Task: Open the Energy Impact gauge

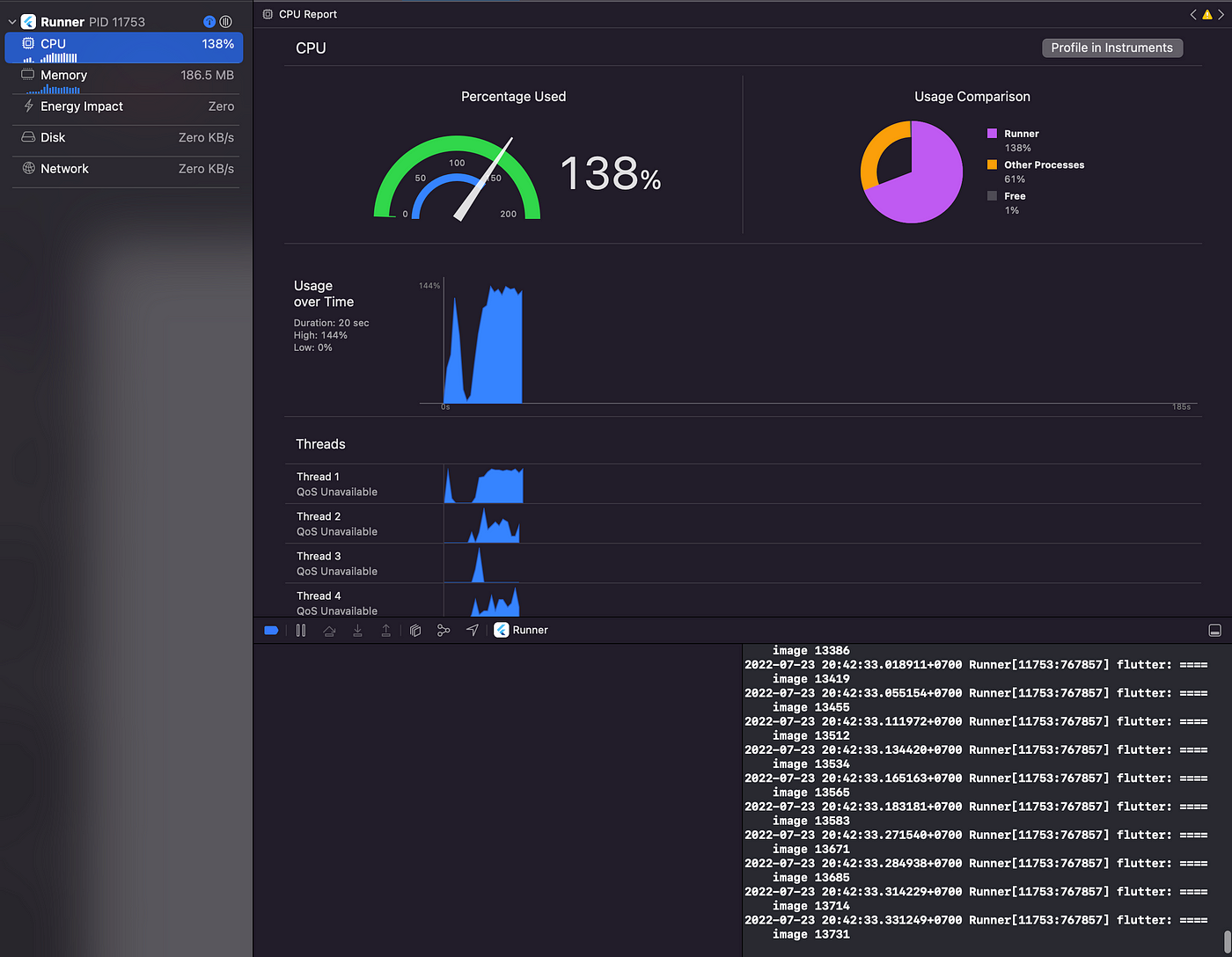Action: point(126,106)
